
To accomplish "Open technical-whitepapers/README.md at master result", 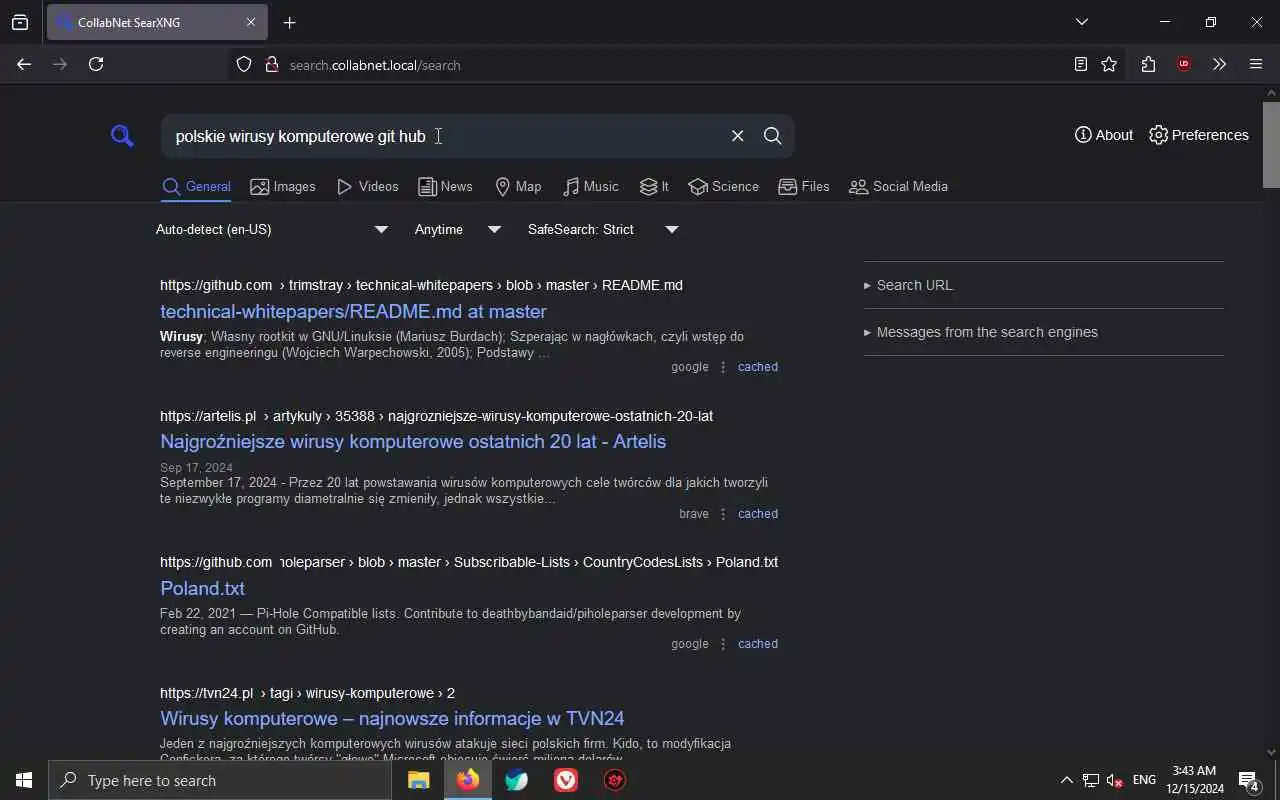I will click(x=353, y=312).
